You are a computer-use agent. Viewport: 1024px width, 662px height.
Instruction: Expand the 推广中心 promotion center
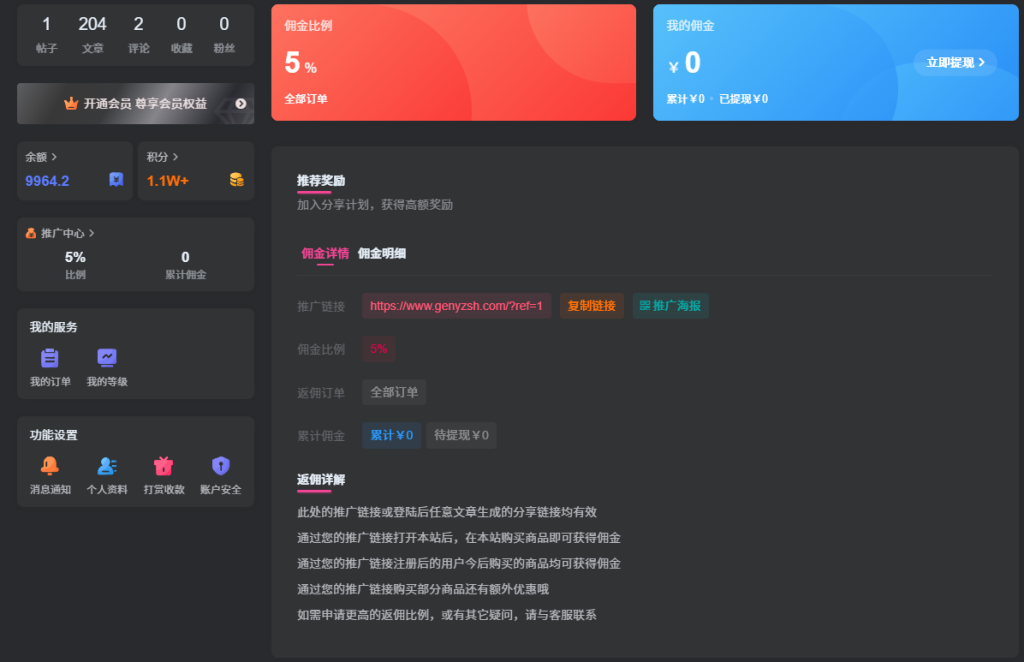60,233
